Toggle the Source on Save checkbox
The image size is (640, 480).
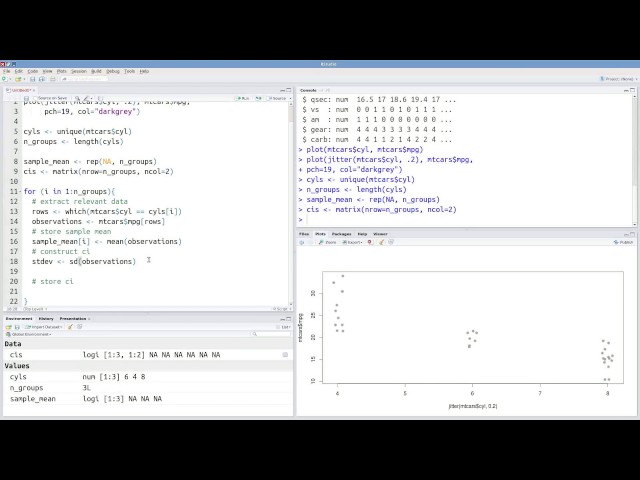36,98
